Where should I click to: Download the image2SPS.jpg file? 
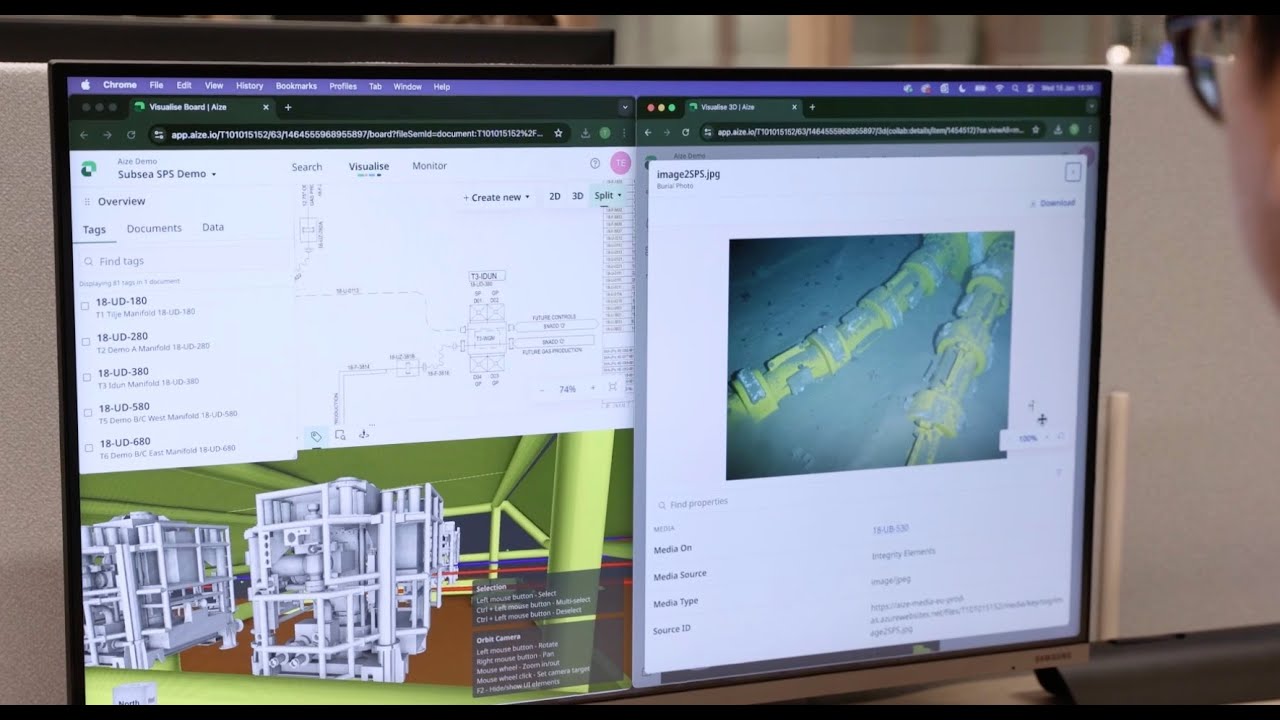point(1052,203)
